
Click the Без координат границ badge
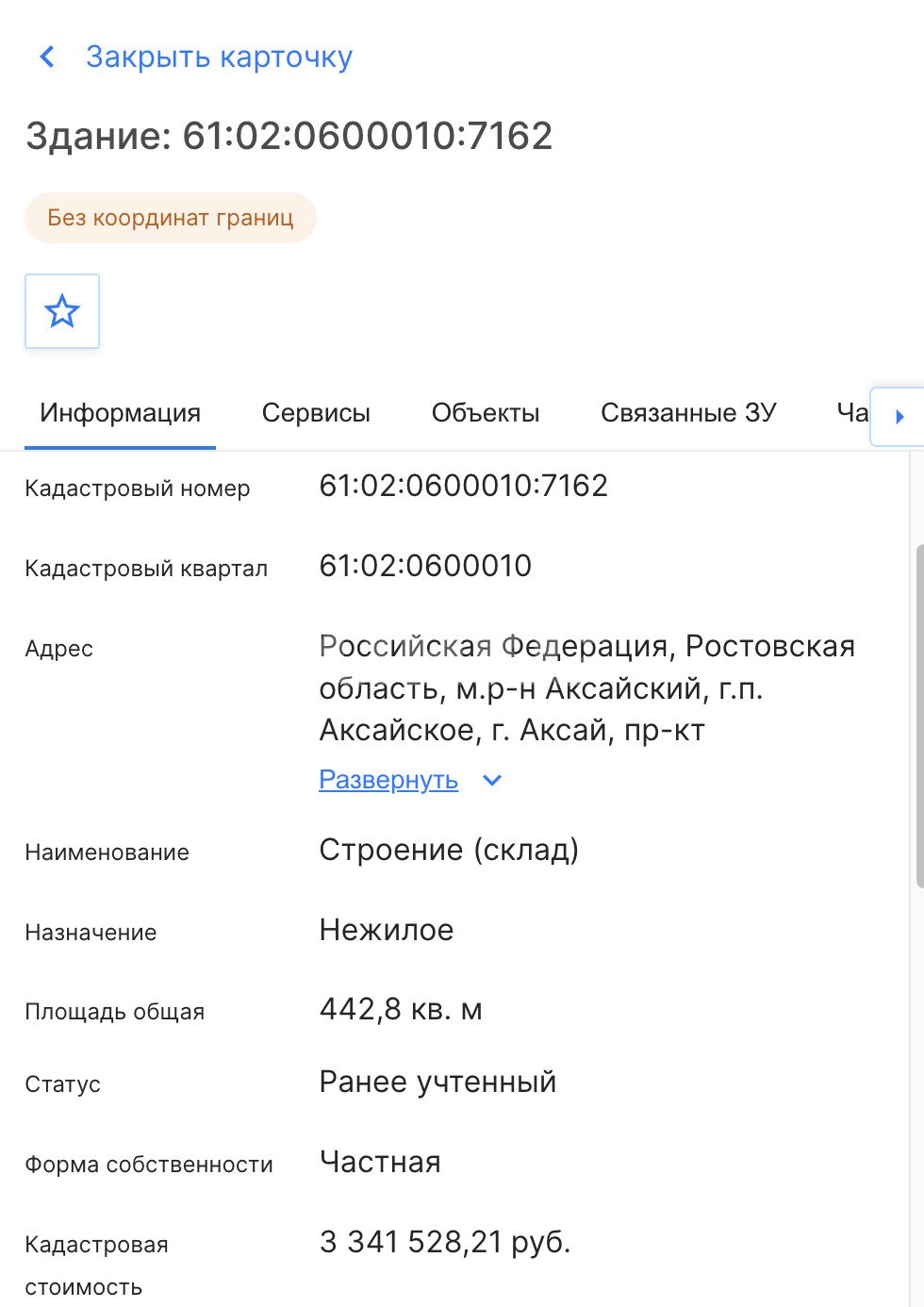click(x=171, y=218)
